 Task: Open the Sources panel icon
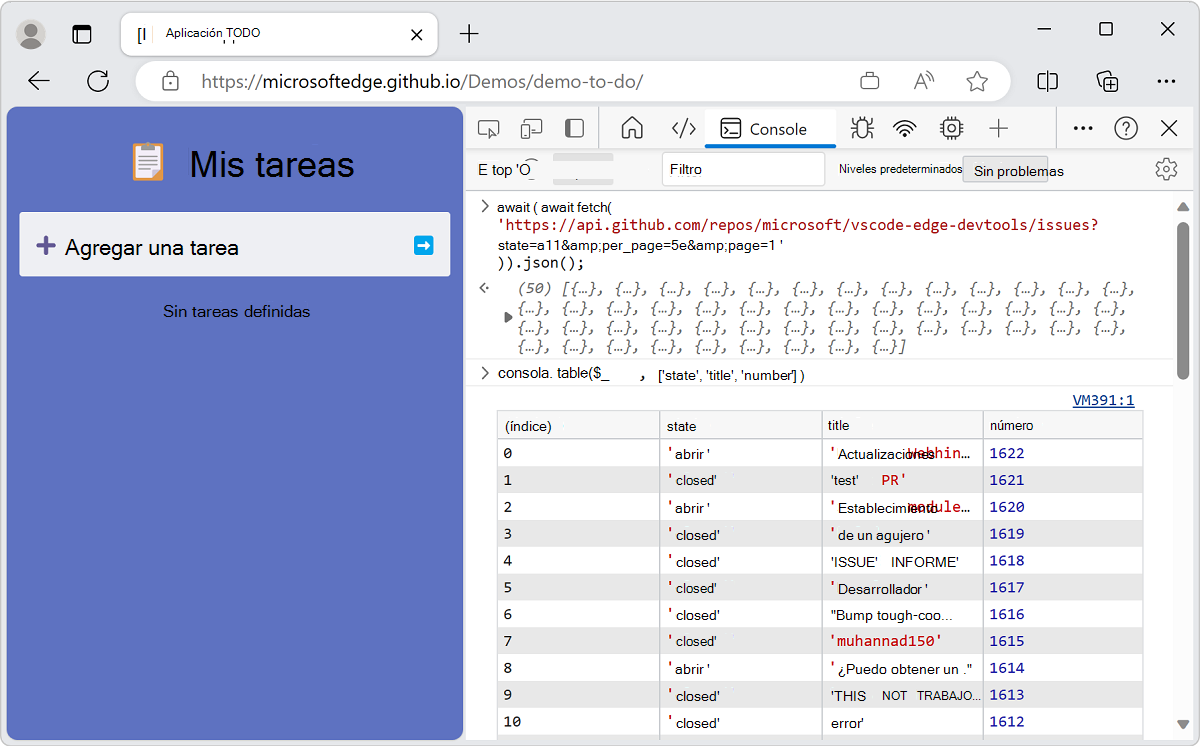pyautogui.click(x=683, y=128)
